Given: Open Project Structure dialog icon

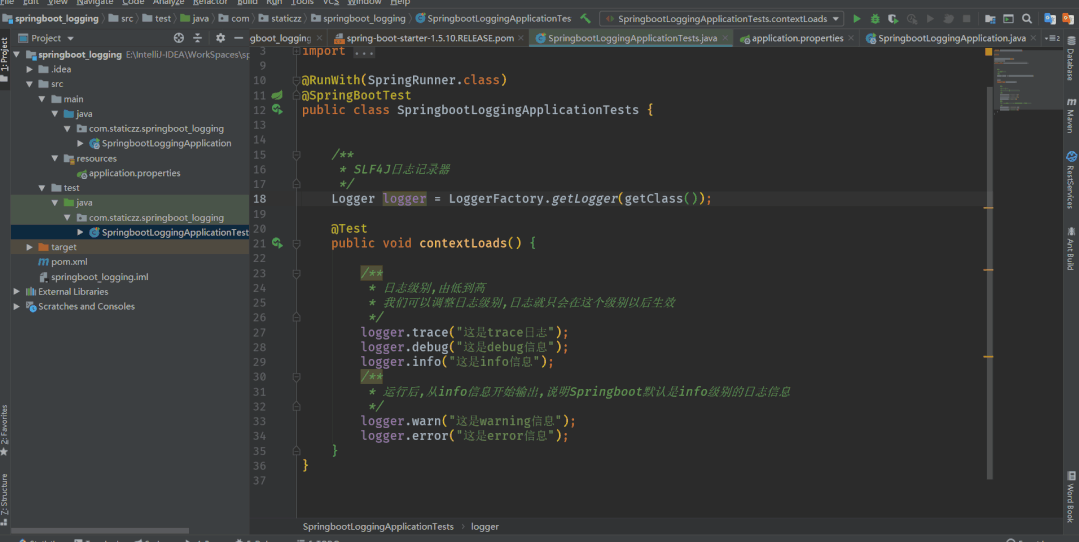Looking at the screenshot, I should click(990, 19).
